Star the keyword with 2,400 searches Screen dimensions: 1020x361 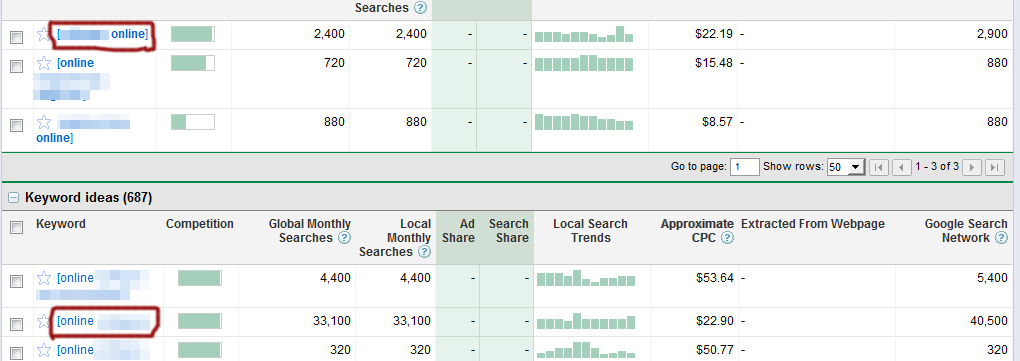44,34
